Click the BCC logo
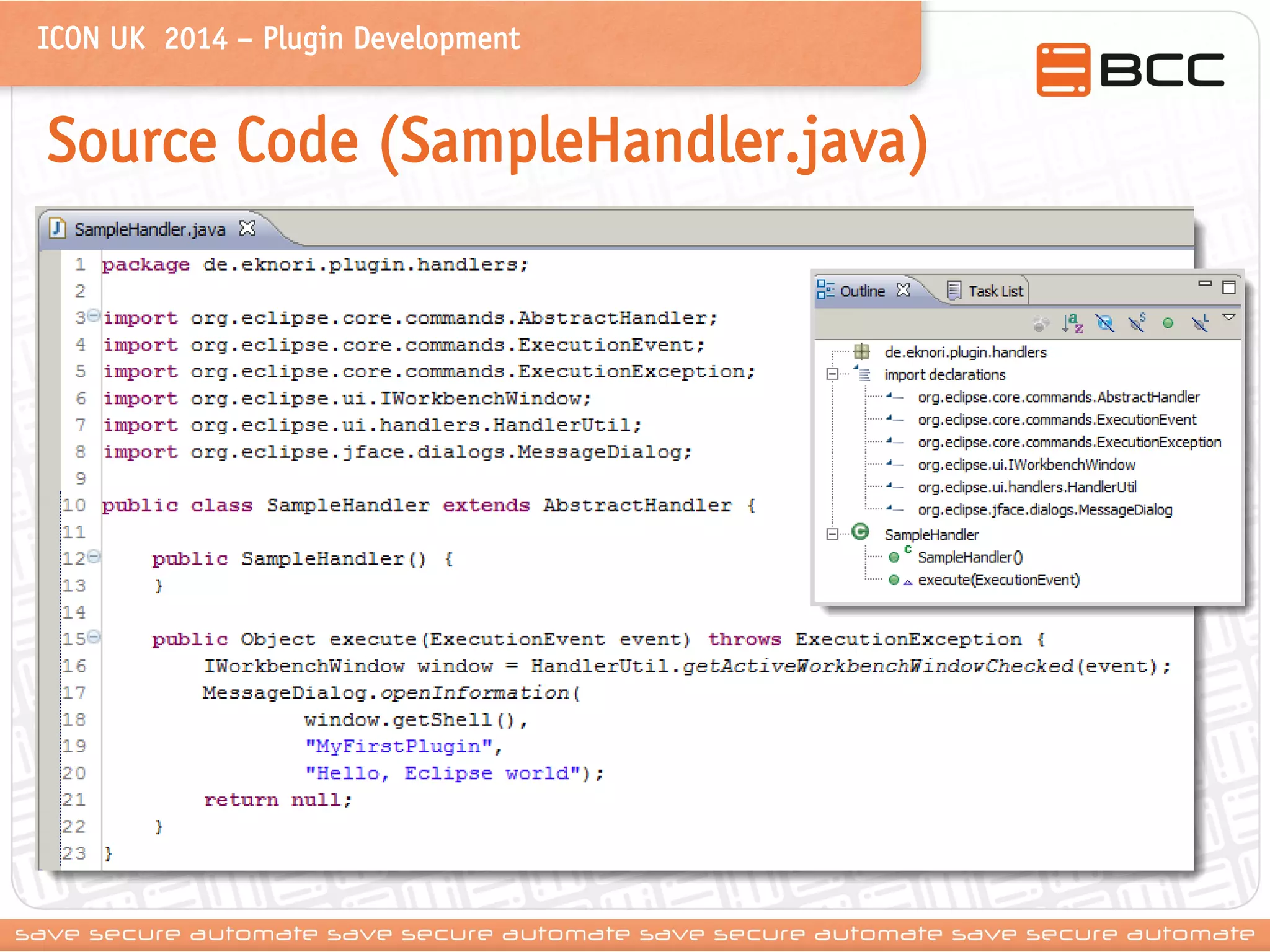The image size is (1270, 952). (x=1130, y=69)
